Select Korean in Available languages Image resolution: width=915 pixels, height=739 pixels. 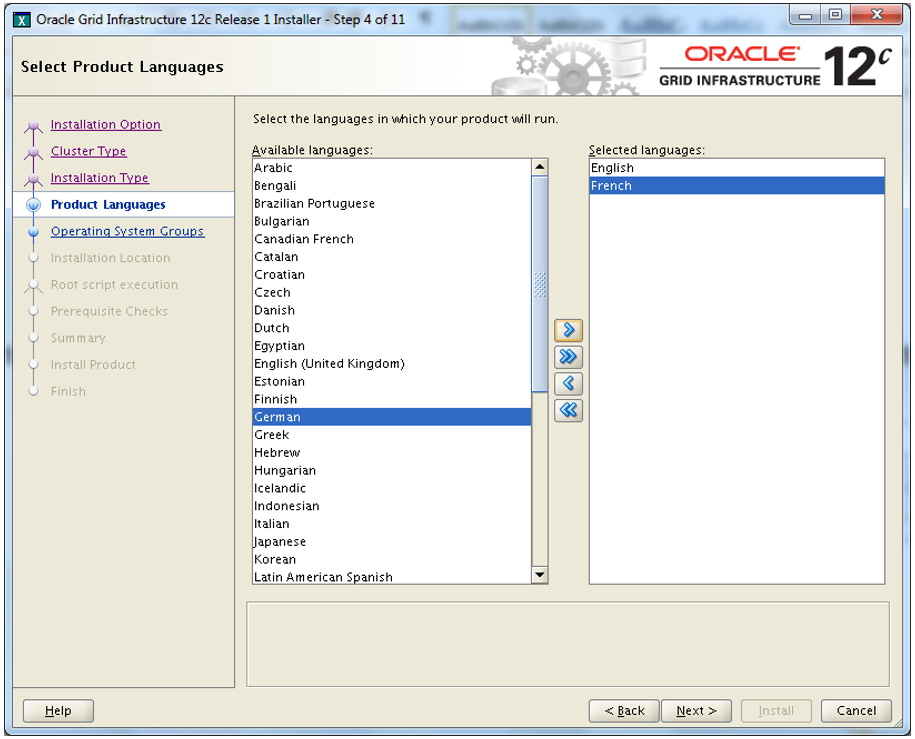coord(392,559)
